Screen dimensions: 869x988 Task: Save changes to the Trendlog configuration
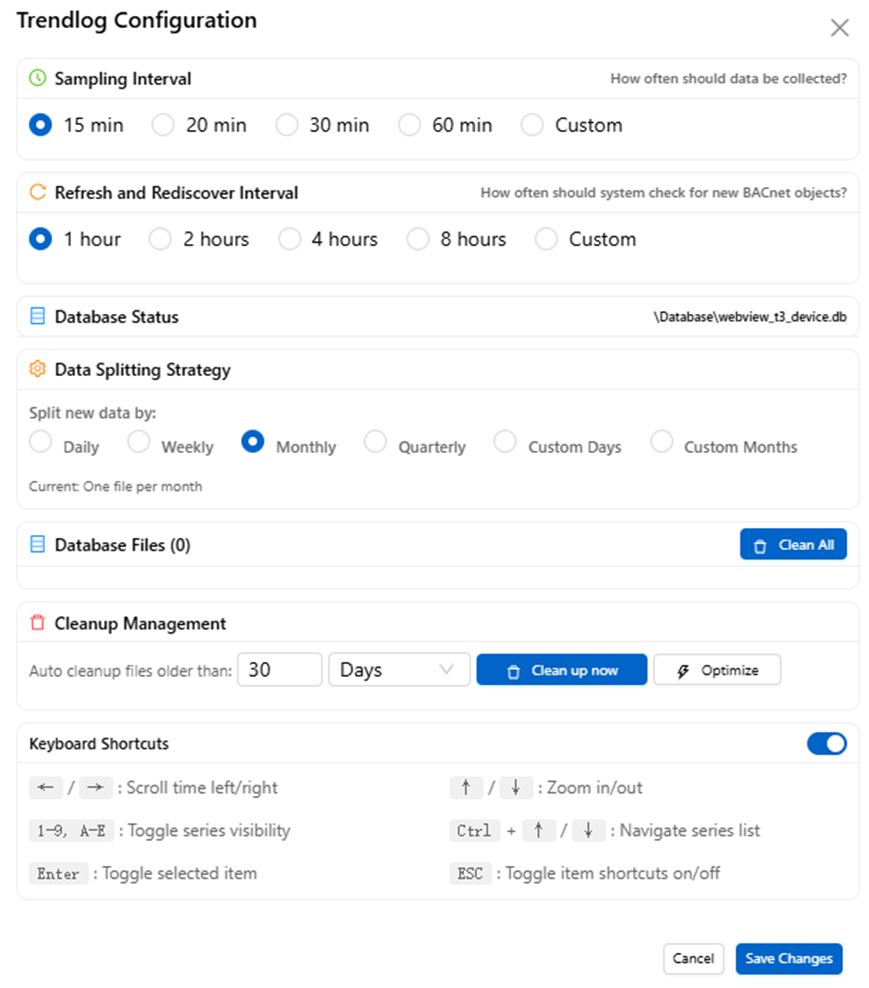pos(789,958)
